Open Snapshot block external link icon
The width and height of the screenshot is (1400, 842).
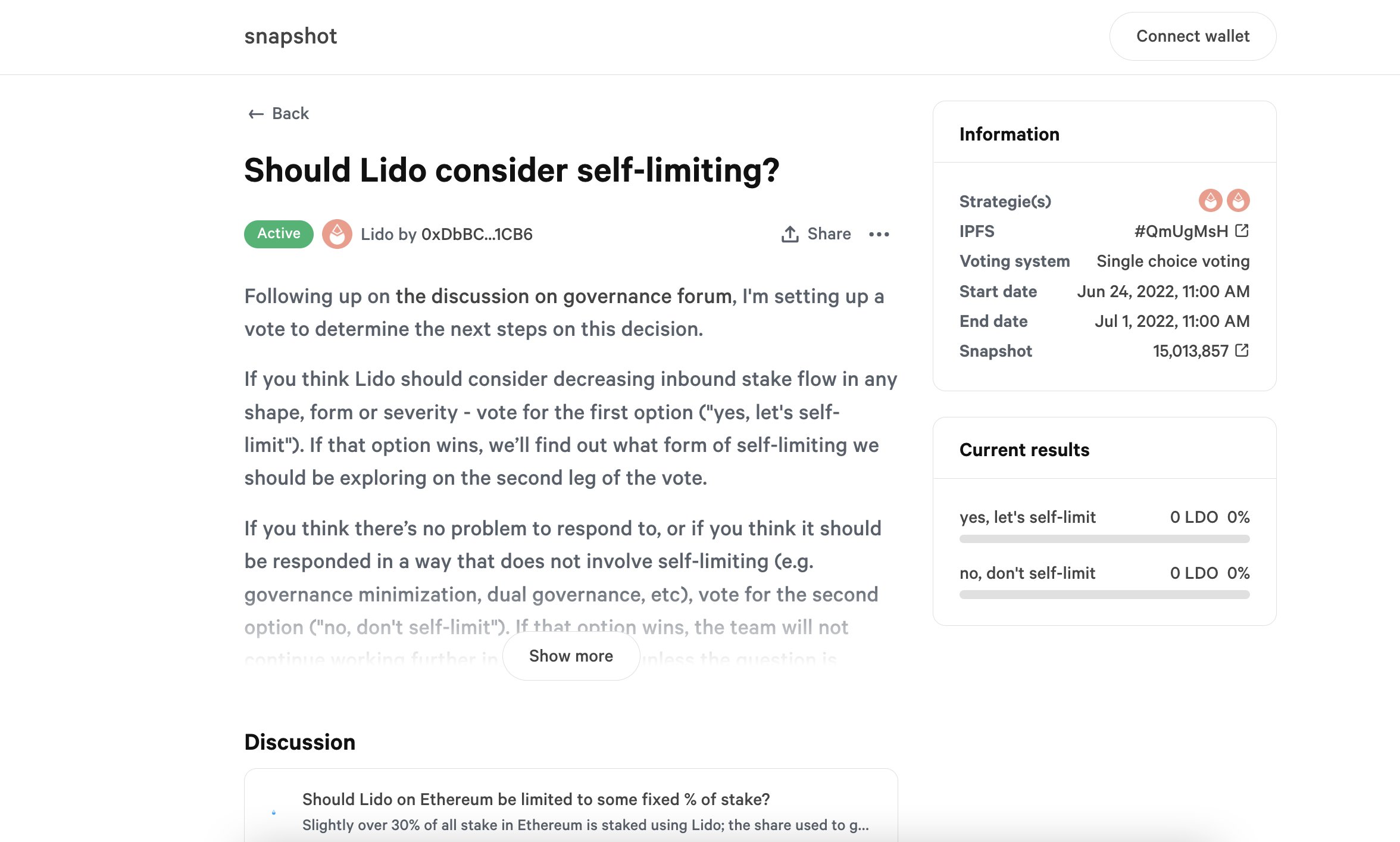click(1242, 350)
